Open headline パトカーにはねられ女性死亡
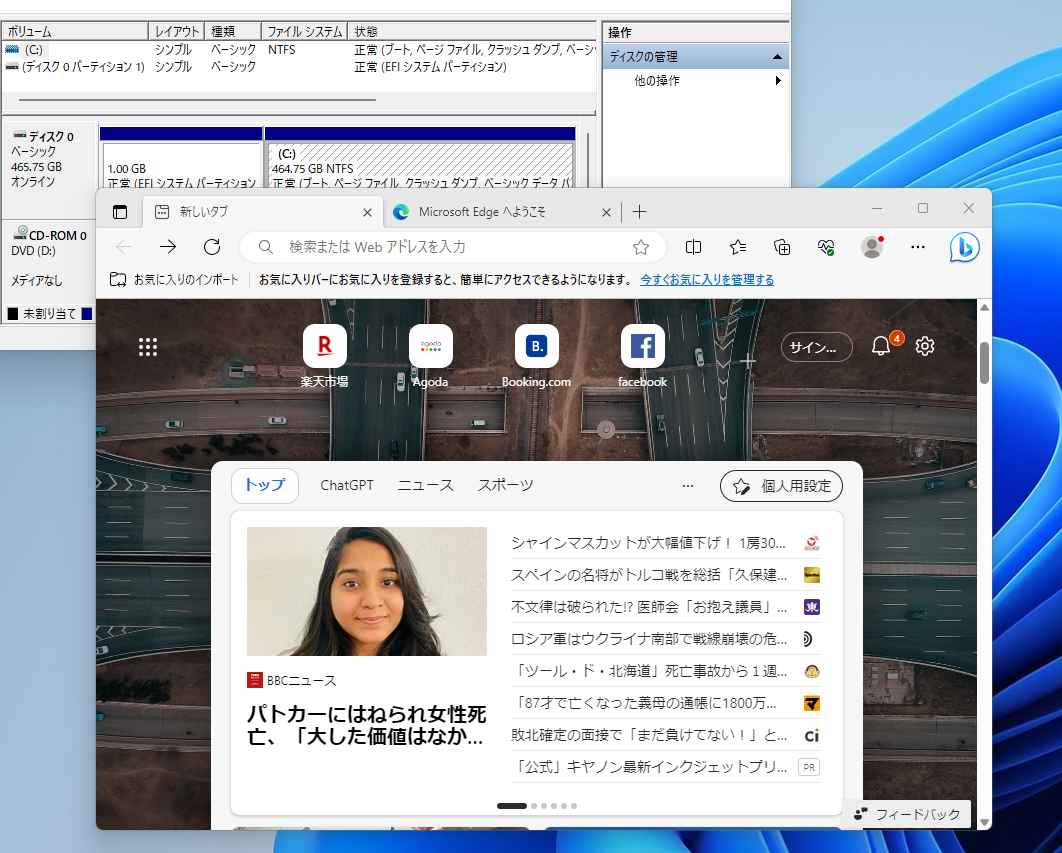Screen dimensions: 1062x853 [366, 724]
